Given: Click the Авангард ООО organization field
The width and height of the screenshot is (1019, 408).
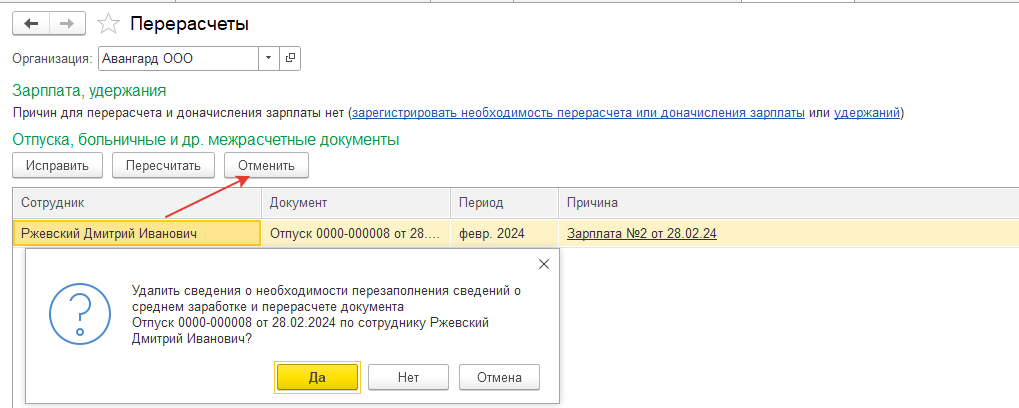Looking at the screenshot, I should (x=179, y=58).
